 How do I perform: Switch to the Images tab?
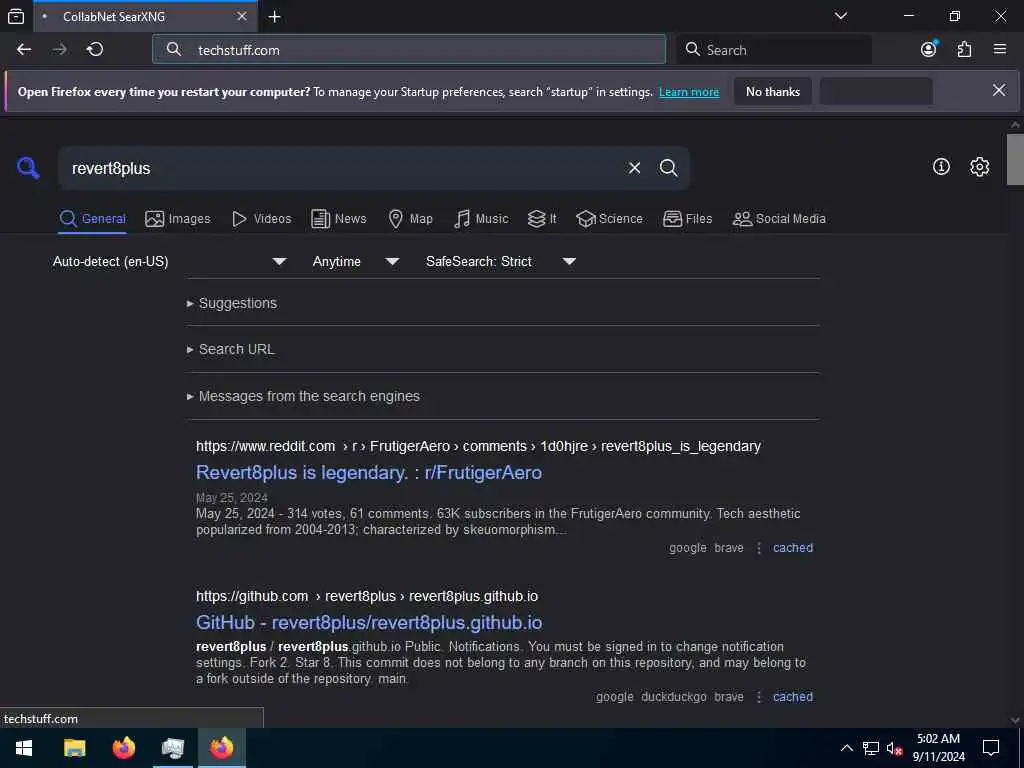178,219
